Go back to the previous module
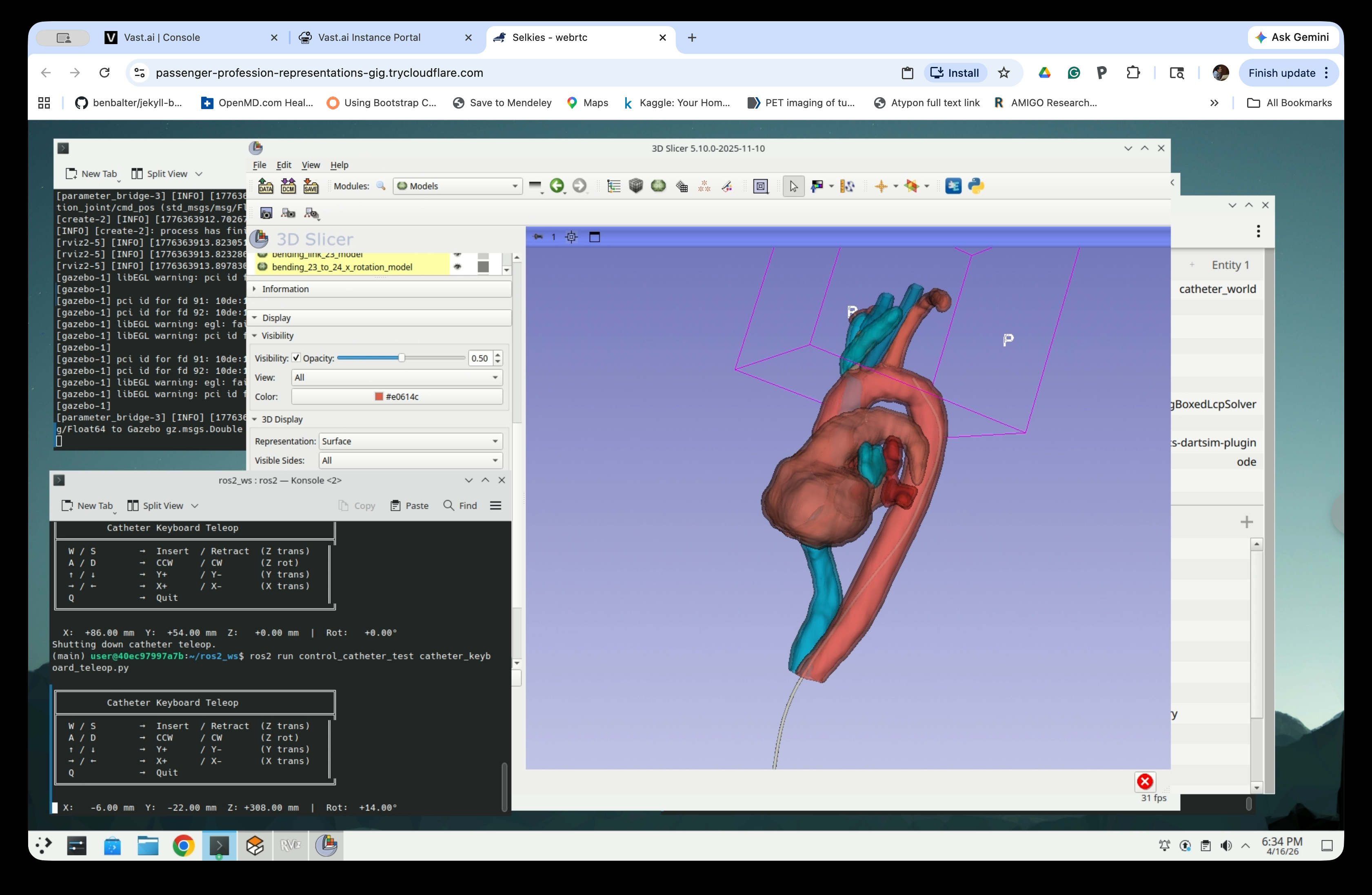The height and width of the screenshot is (895, 1372). click(557, 186)
